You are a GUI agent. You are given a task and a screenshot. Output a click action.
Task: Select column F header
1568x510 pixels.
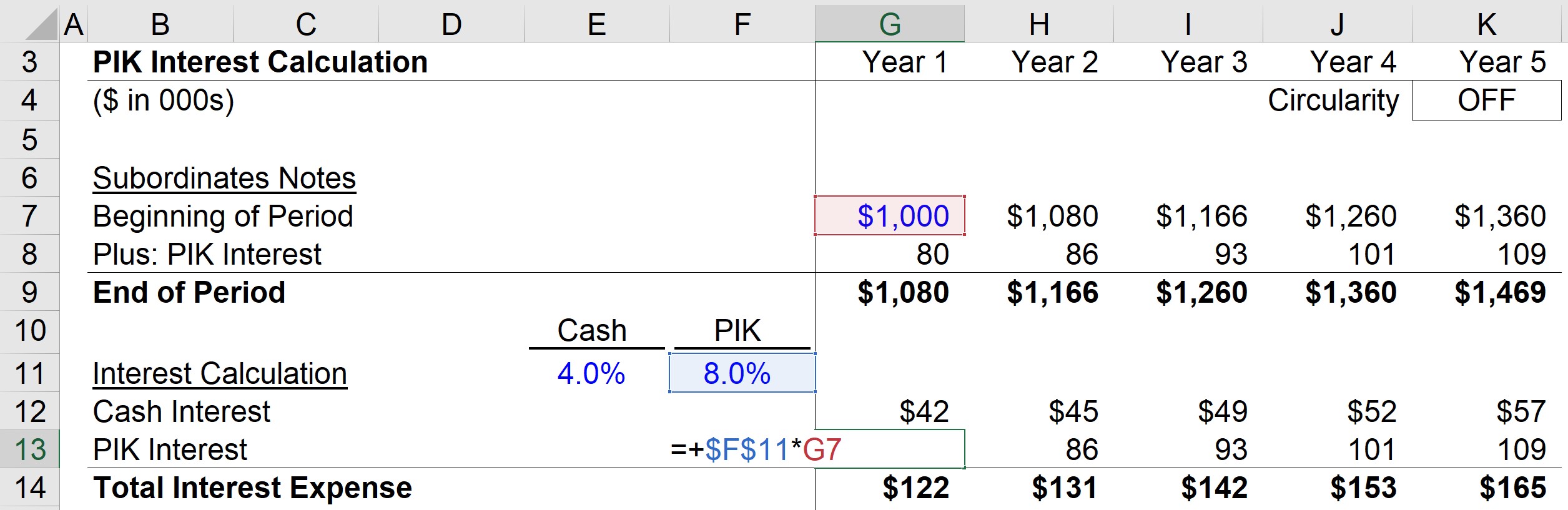click(742, 24)
